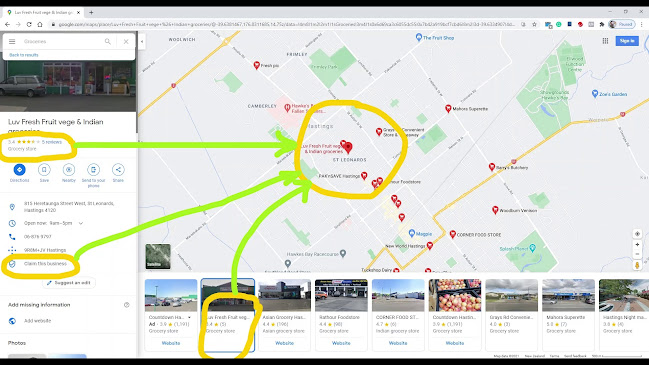Select CORNER FOOD STORE map pin
The image size is (649, 365).
coord(452,234)
